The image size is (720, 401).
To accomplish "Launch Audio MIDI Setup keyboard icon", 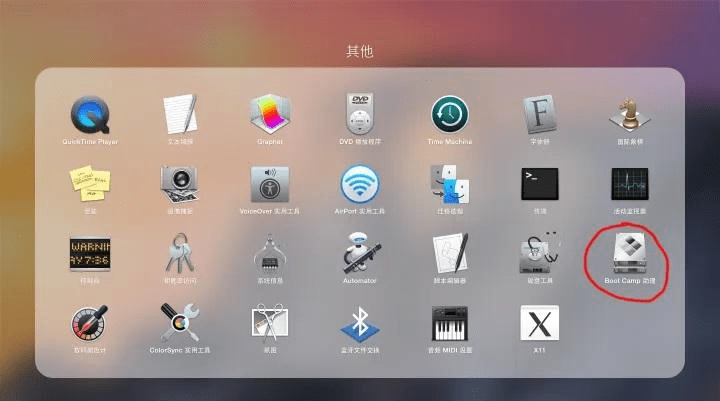I will 450,323.
